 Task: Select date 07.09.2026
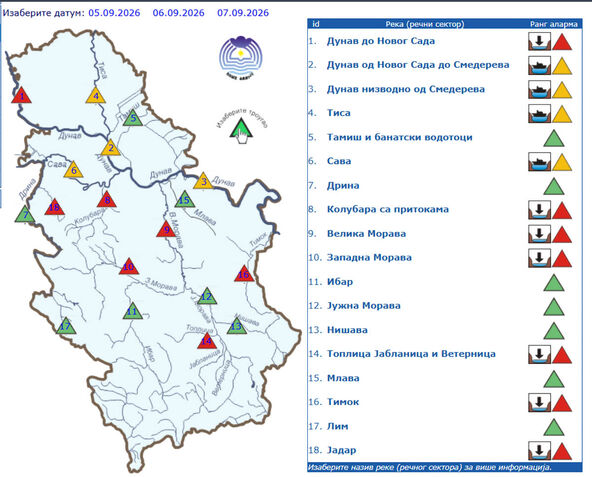click(243, 13)
